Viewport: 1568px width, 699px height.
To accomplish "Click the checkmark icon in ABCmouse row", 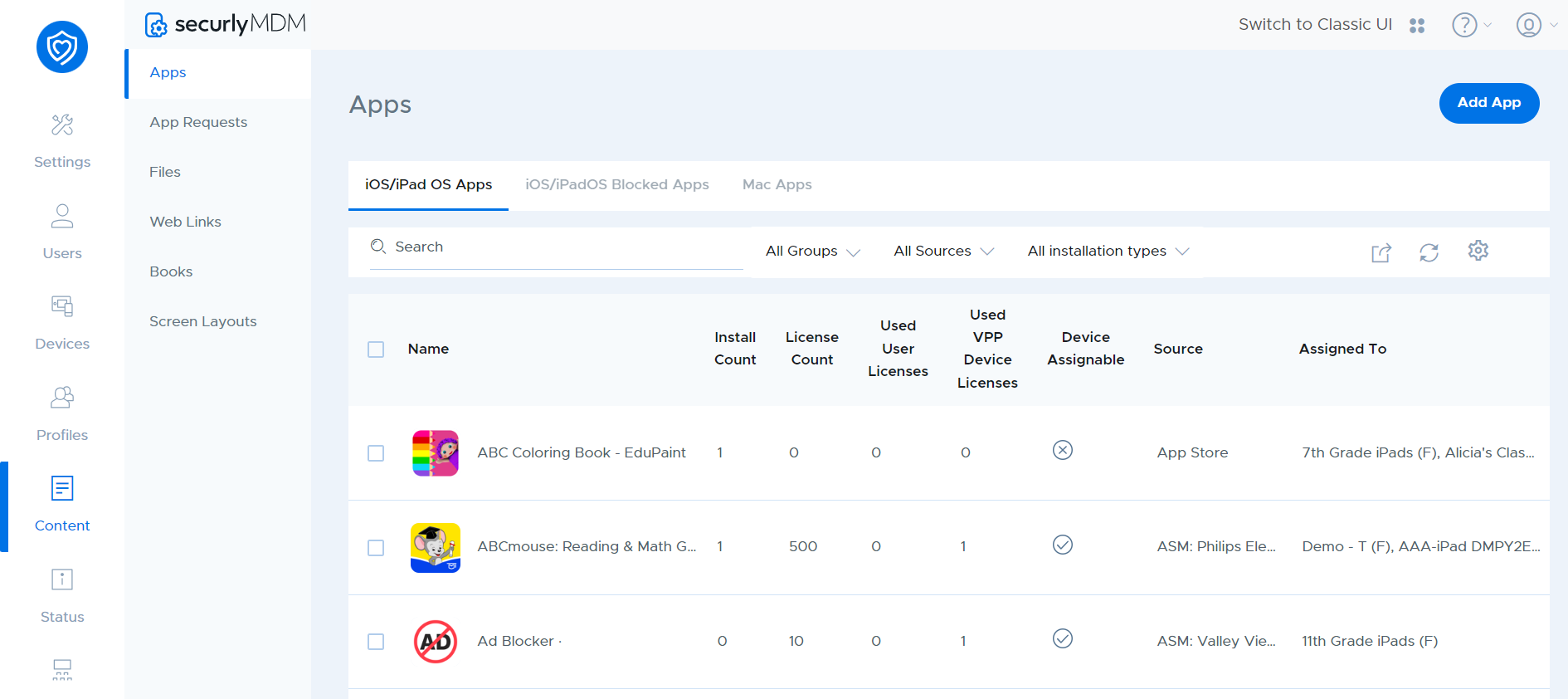I will pos(1063,545).
